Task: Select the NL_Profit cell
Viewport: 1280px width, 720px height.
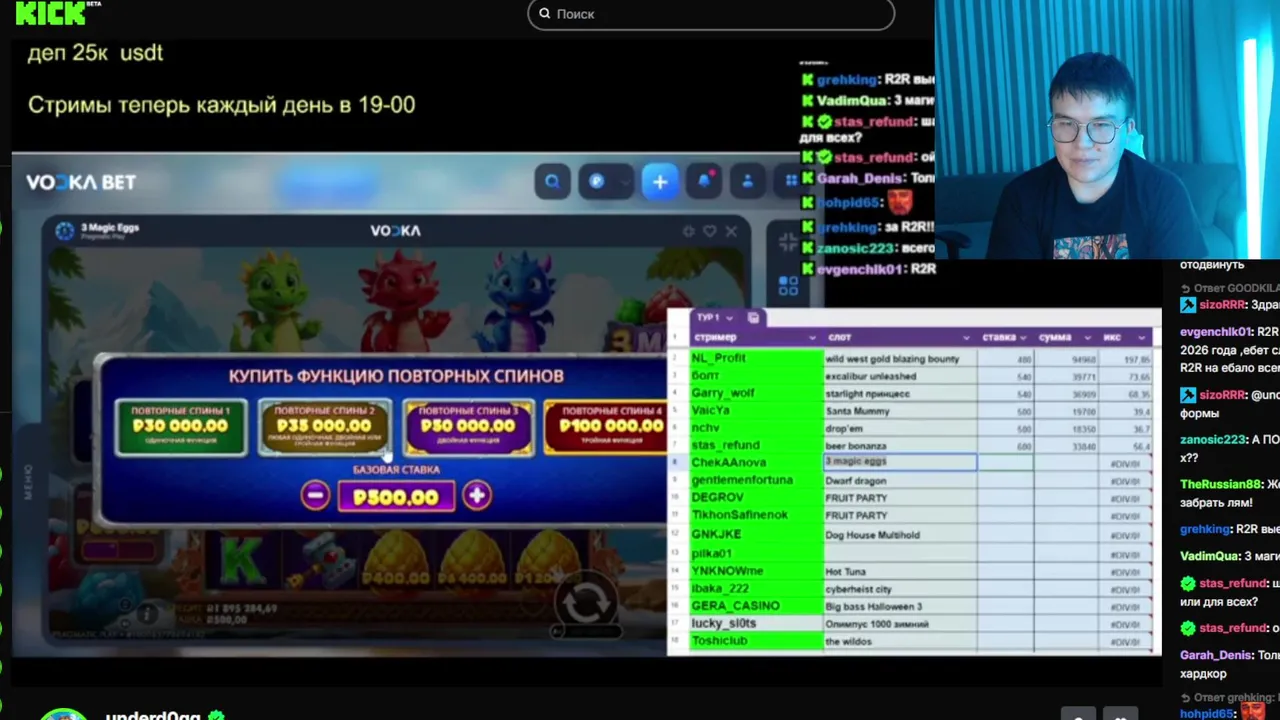Action: coord(755,358)
